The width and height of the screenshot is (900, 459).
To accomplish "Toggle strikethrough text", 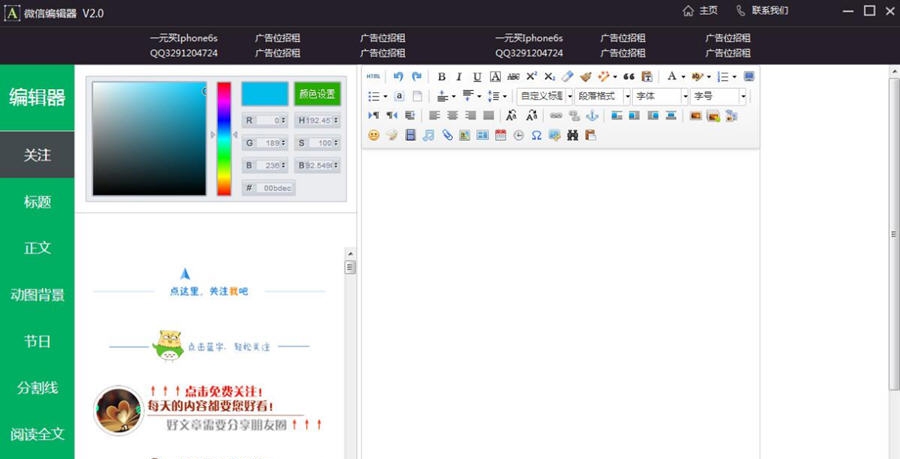I will pyautogui.click(x=513, y=76).
